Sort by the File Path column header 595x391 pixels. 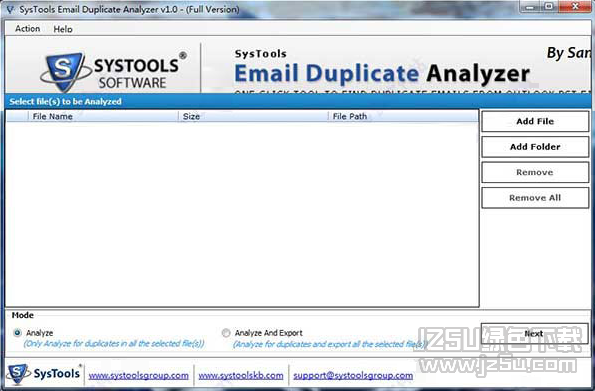[x=403, y=116]
